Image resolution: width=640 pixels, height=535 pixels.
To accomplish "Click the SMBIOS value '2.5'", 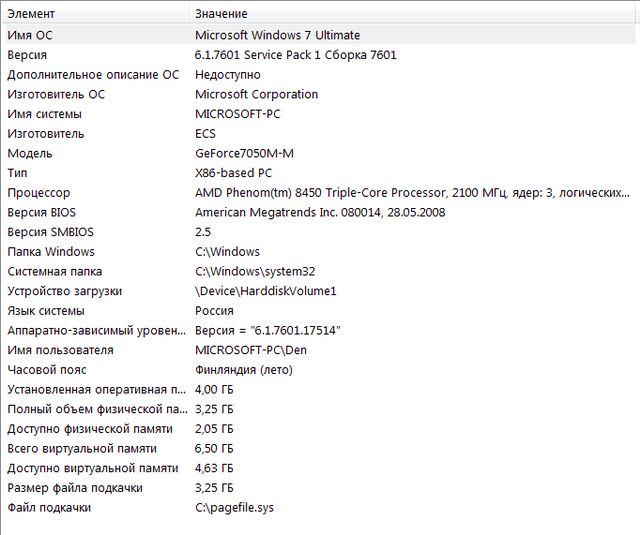I will (203, 232).
